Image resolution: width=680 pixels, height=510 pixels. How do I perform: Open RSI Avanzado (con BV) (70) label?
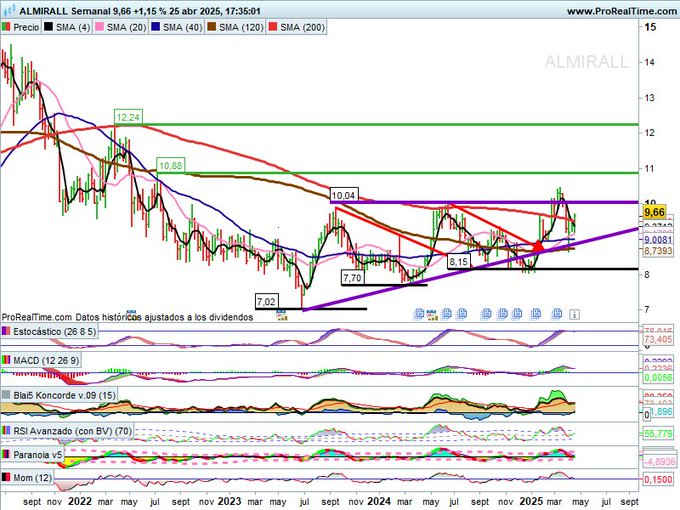click(73, 431)
